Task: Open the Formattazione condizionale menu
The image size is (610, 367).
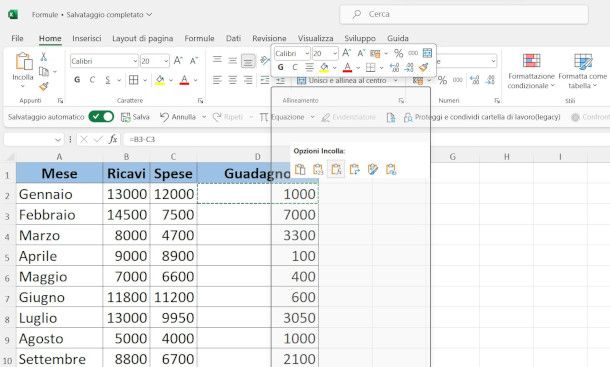Action: pyautogui.click(x=531, y=71)
